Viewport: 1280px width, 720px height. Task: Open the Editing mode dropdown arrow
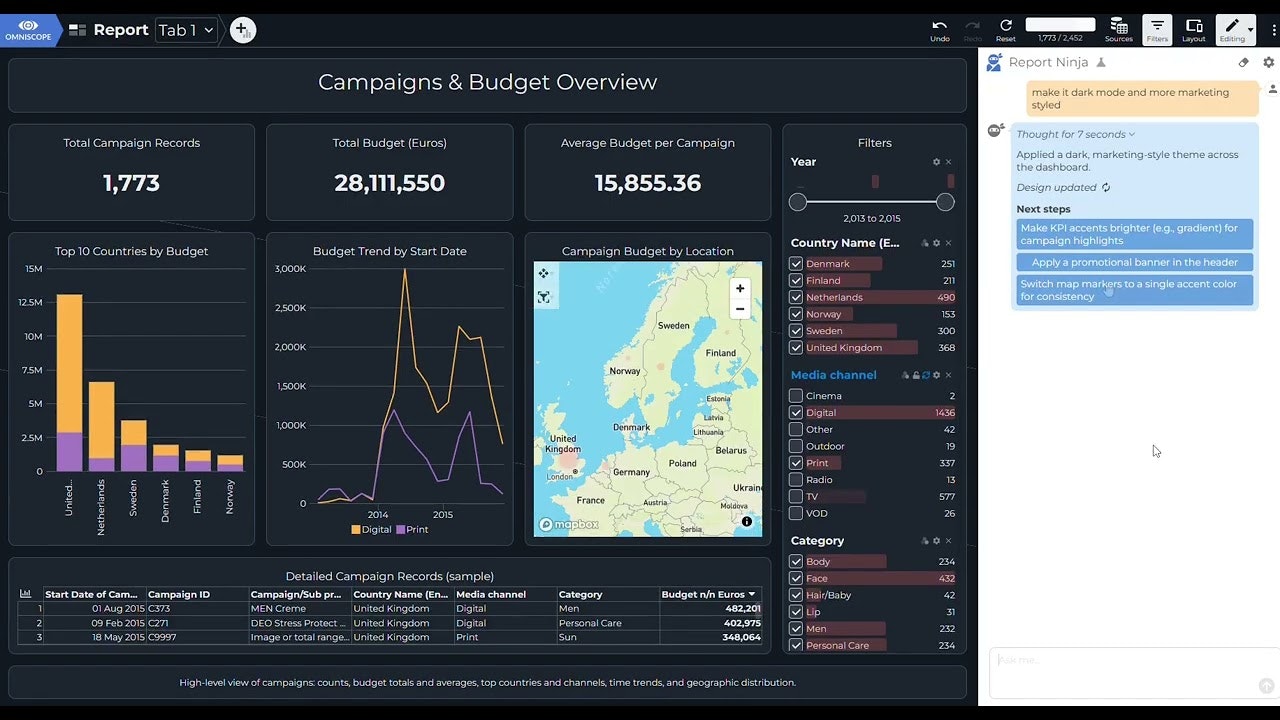tap(1250, 31)
